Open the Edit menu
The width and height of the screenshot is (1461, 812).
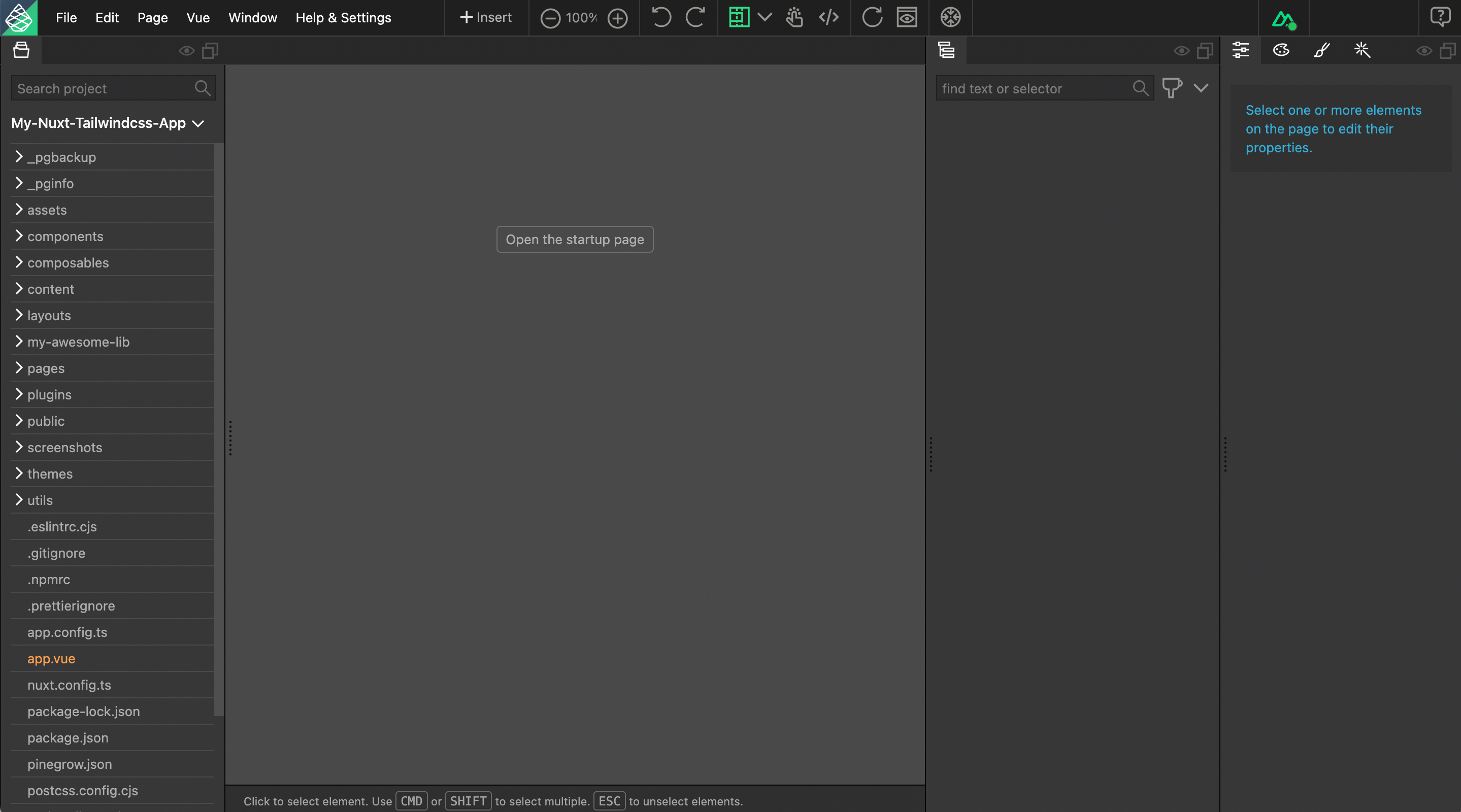tap(107, 18)
